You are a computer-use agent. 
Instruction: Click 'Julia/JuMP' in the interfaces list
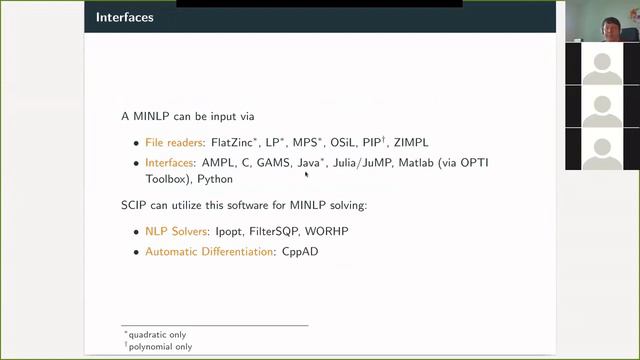tap(362, 163)
